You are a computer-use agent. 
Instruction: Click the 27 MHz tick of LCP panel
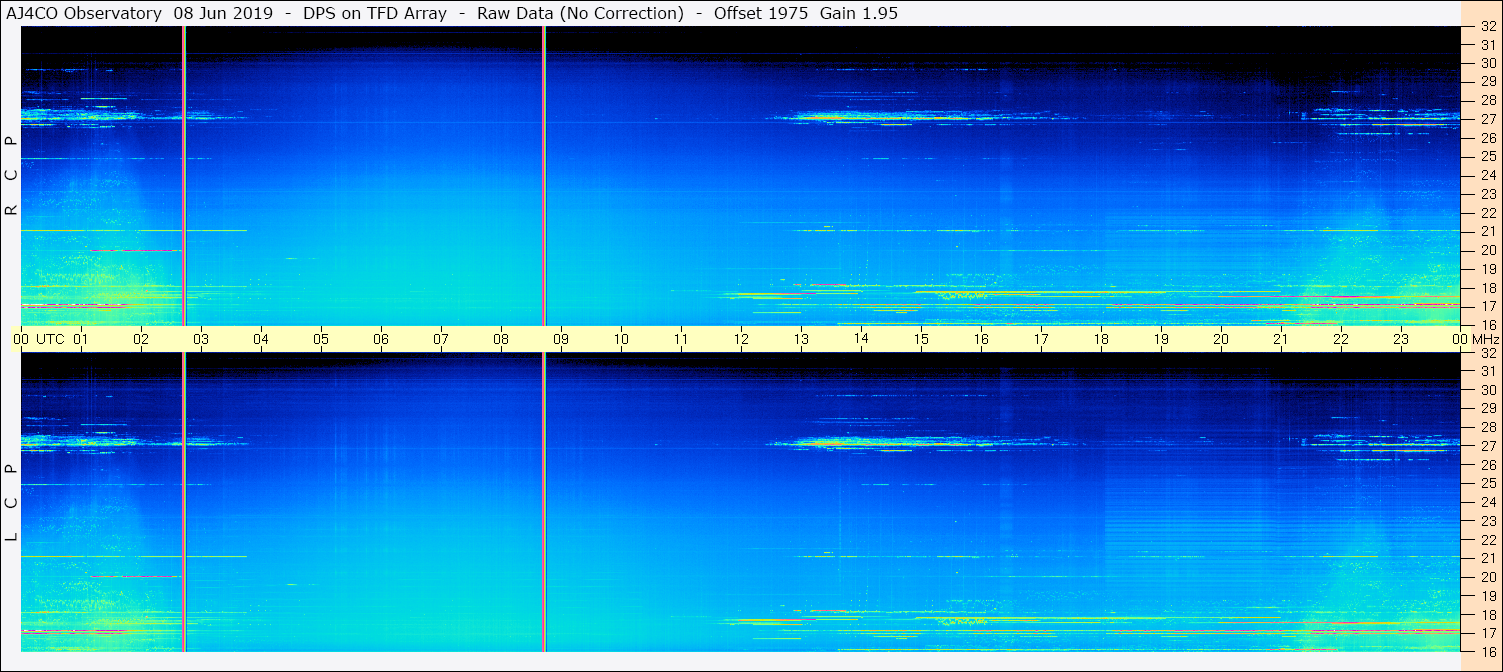(1488, 446)
